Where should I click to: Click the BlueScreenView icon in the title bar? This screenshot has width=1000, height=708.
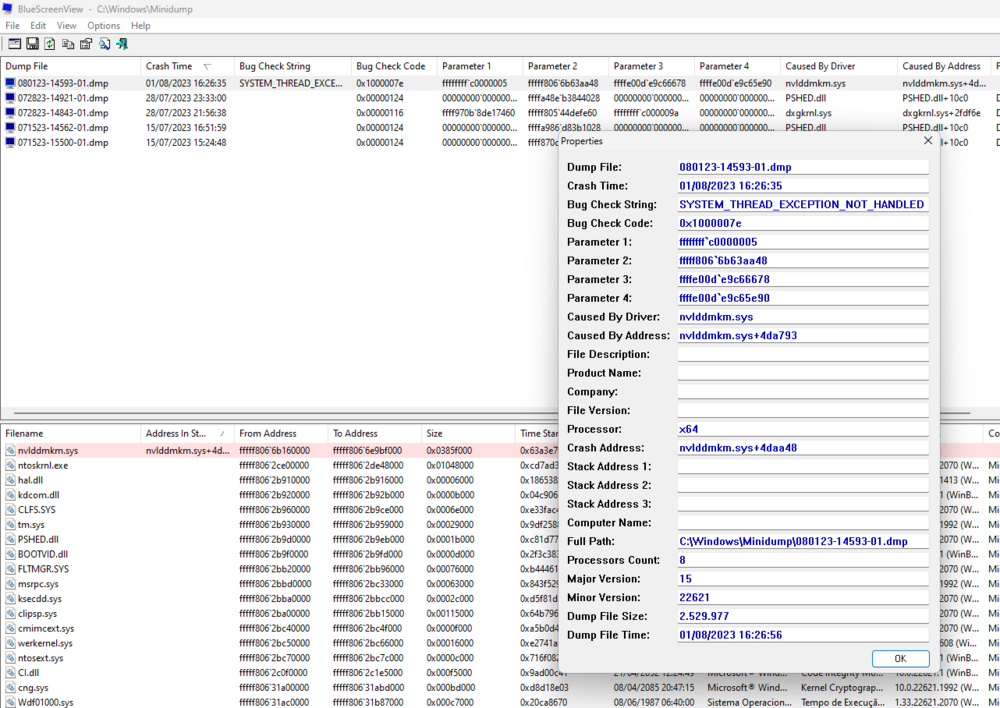click(x=9, y=8)
